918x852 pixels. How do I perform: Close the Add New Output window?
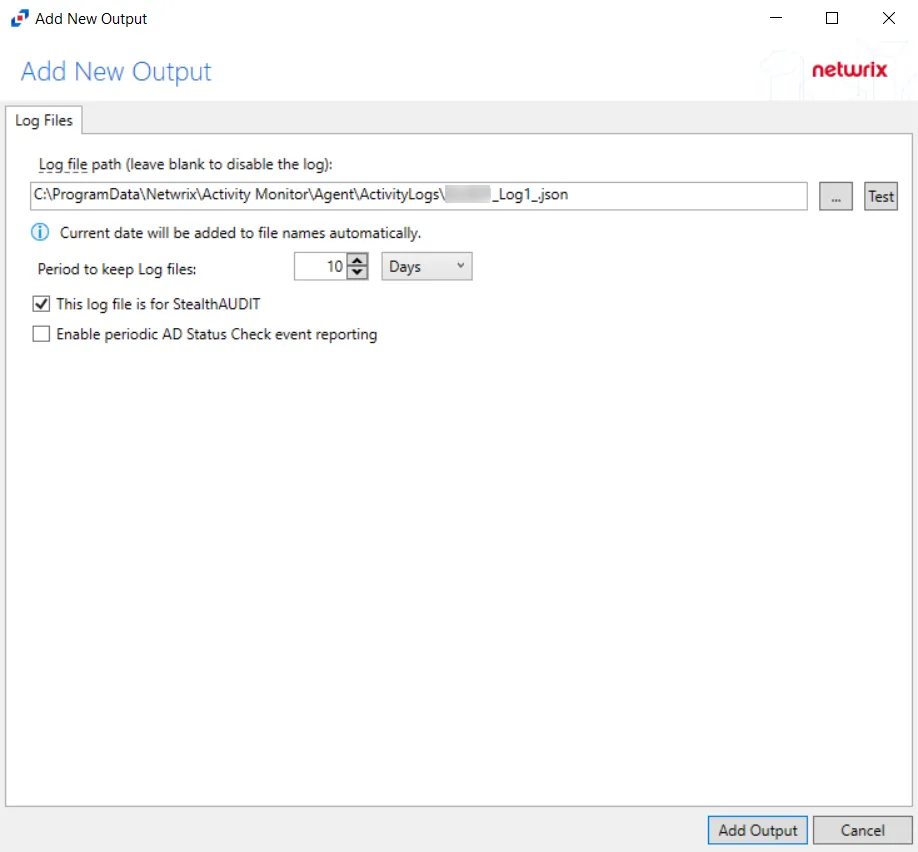pos(888,18)
